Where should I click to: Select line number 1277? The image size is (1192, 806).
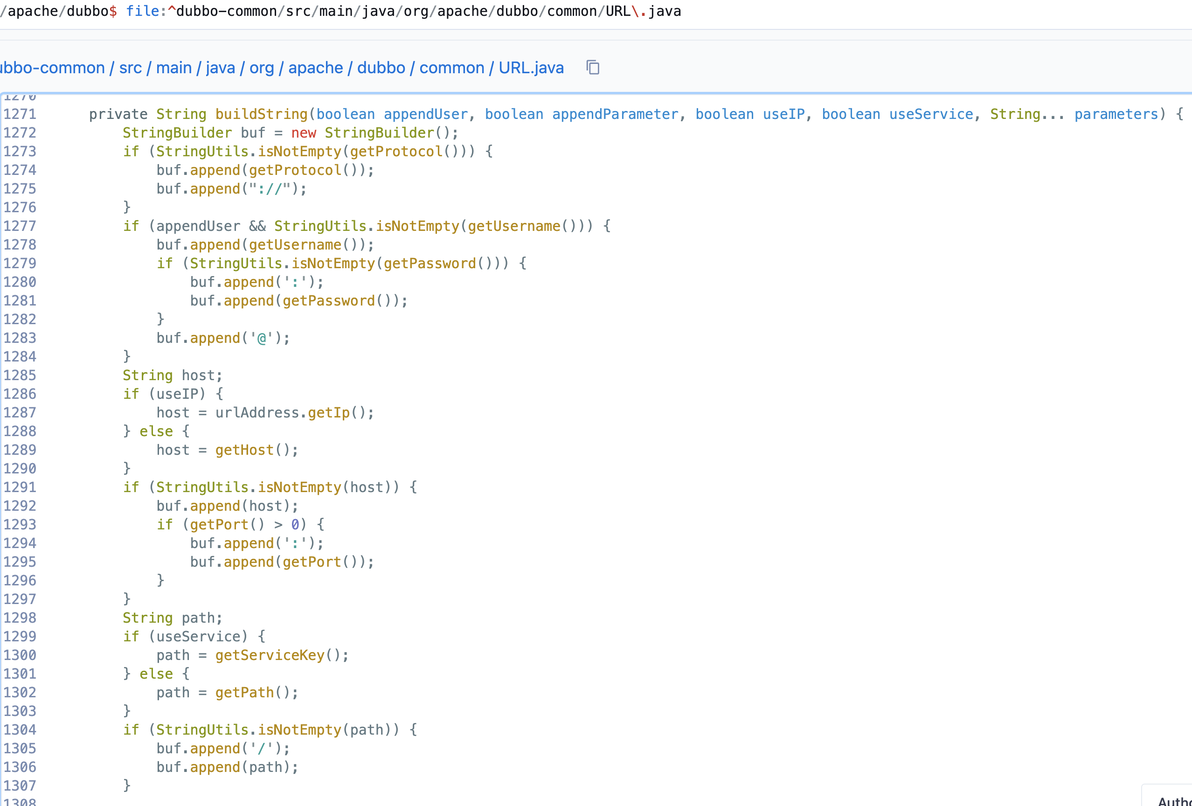19,226
